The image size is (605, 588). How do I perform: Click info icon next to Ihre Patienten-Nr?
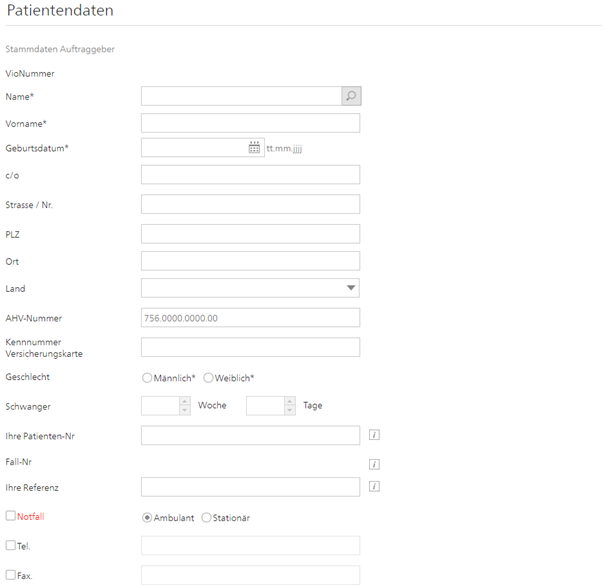pos(375,435)
